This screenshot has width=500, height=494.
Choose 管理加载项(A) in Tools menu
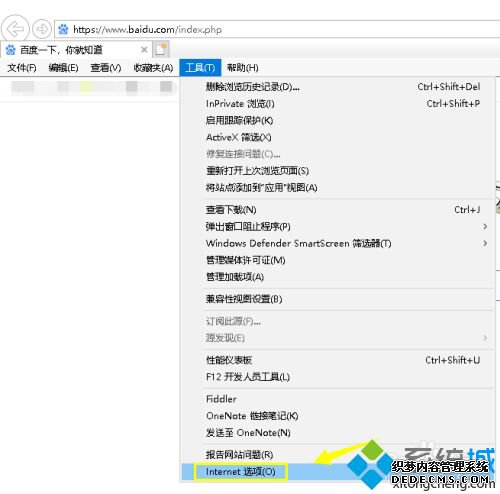(x=337, y=277)
